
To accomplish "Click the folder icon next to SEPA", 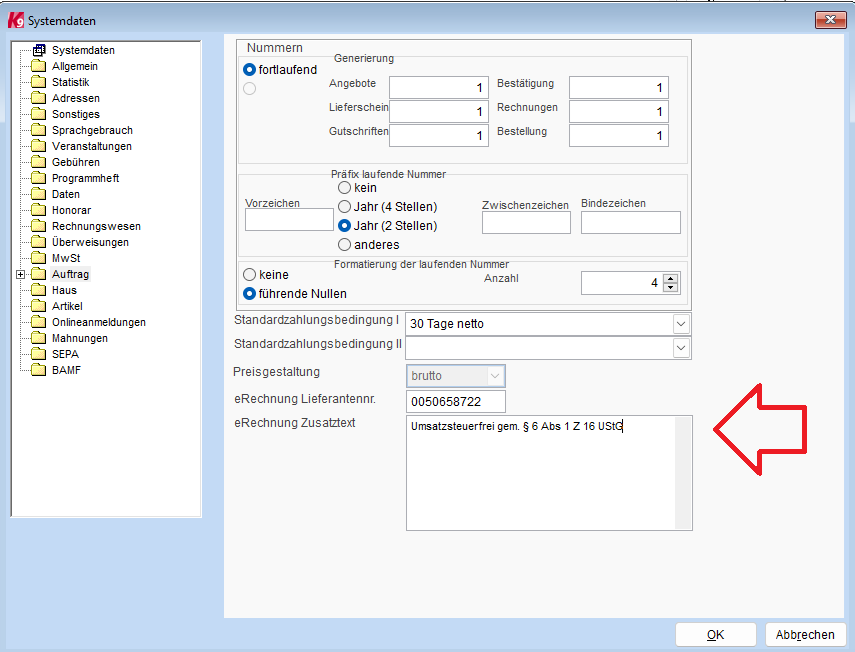I will 39,354.
